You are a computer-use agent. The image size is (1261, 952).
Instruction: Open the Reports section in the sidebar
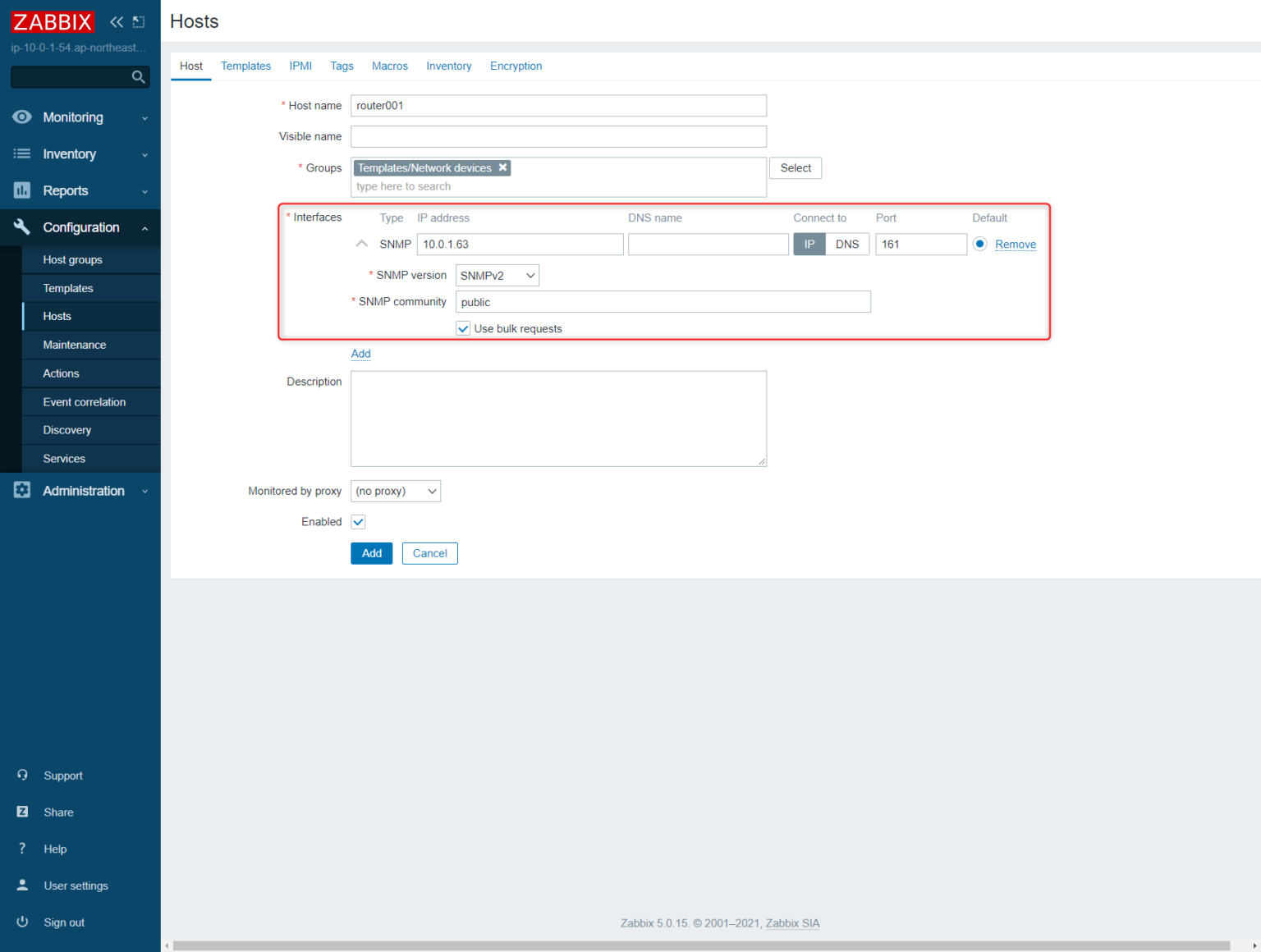[x=65, y=190]
